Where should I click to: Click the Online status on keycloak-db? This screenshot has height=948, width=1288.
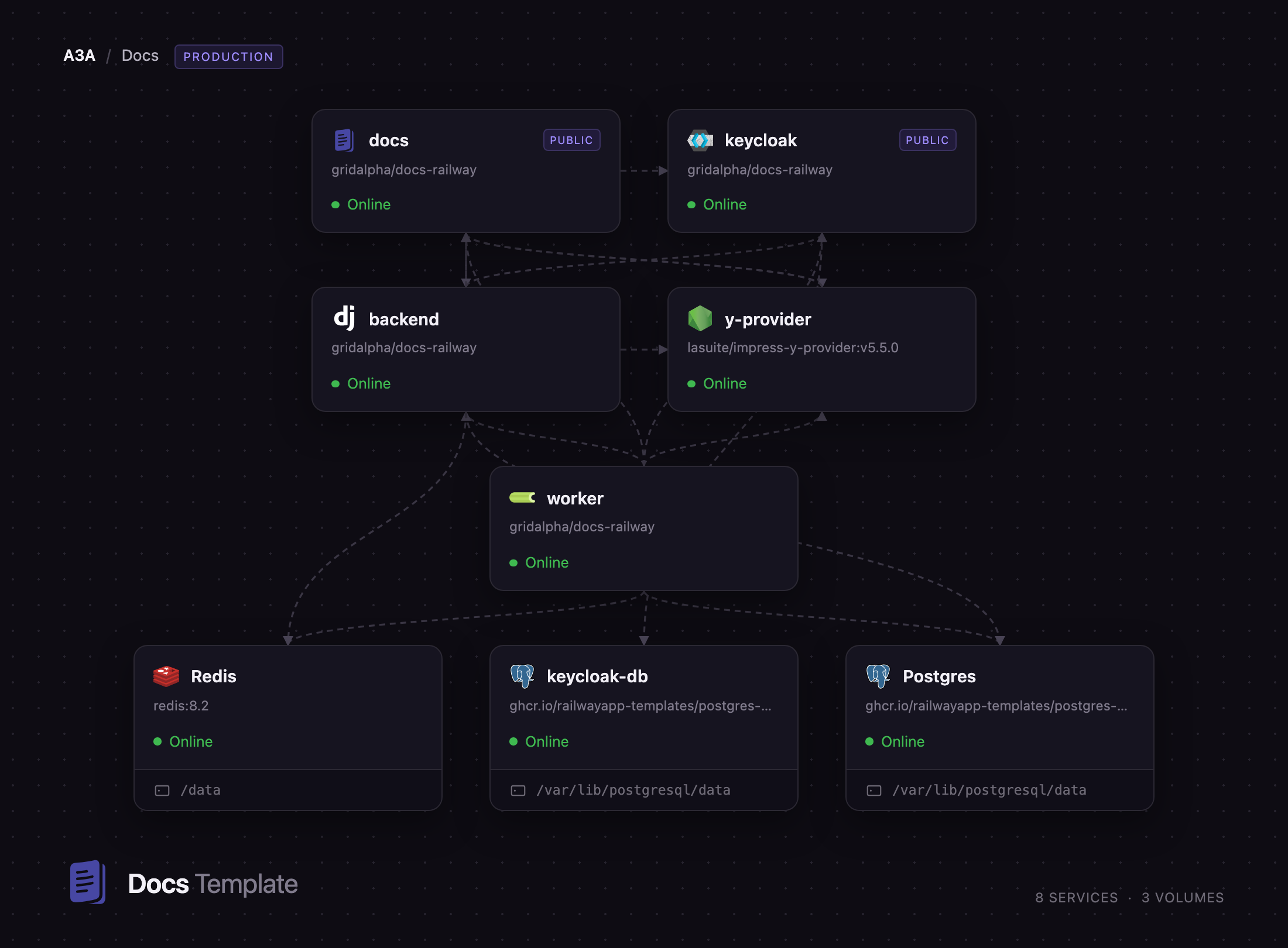tap(547, 741)
